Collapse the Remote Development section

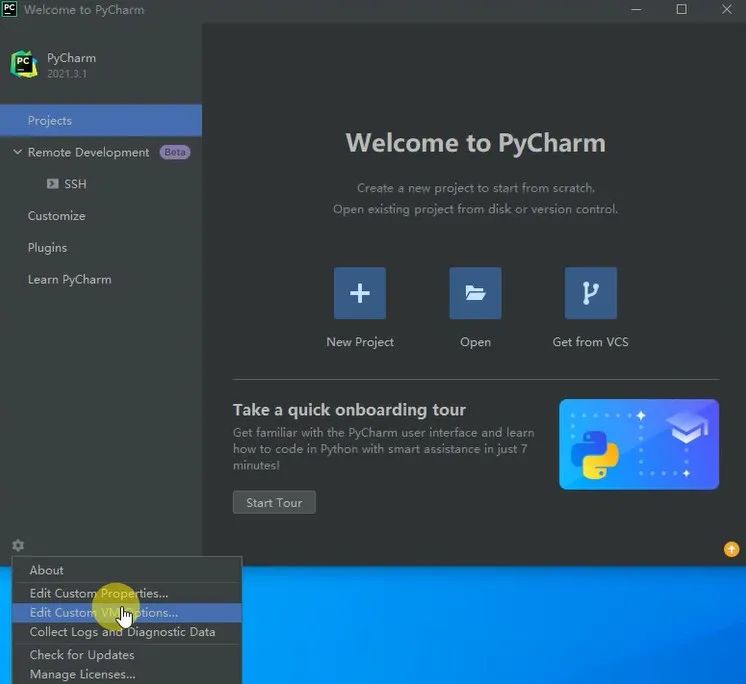(x=17, y=152)
